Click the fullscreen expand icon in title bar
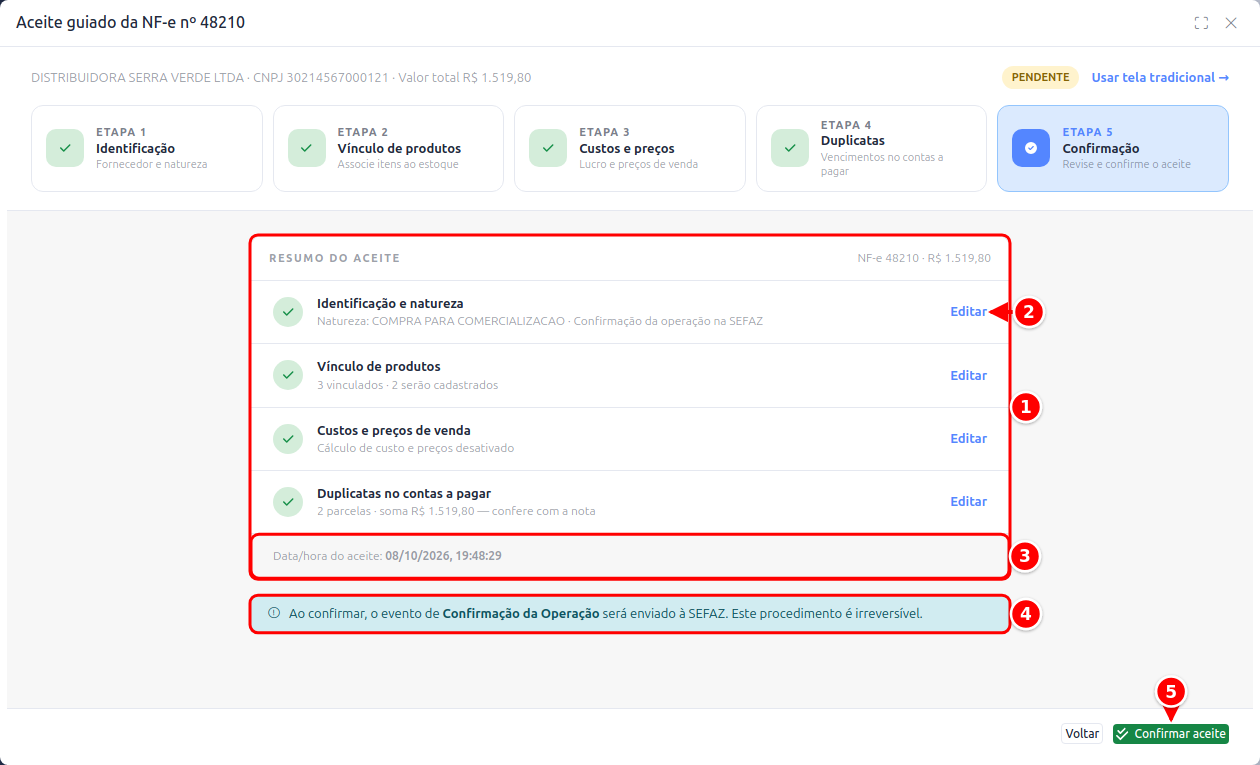1260x765 pixels. pyautogui.click(x=1201, y=23)
